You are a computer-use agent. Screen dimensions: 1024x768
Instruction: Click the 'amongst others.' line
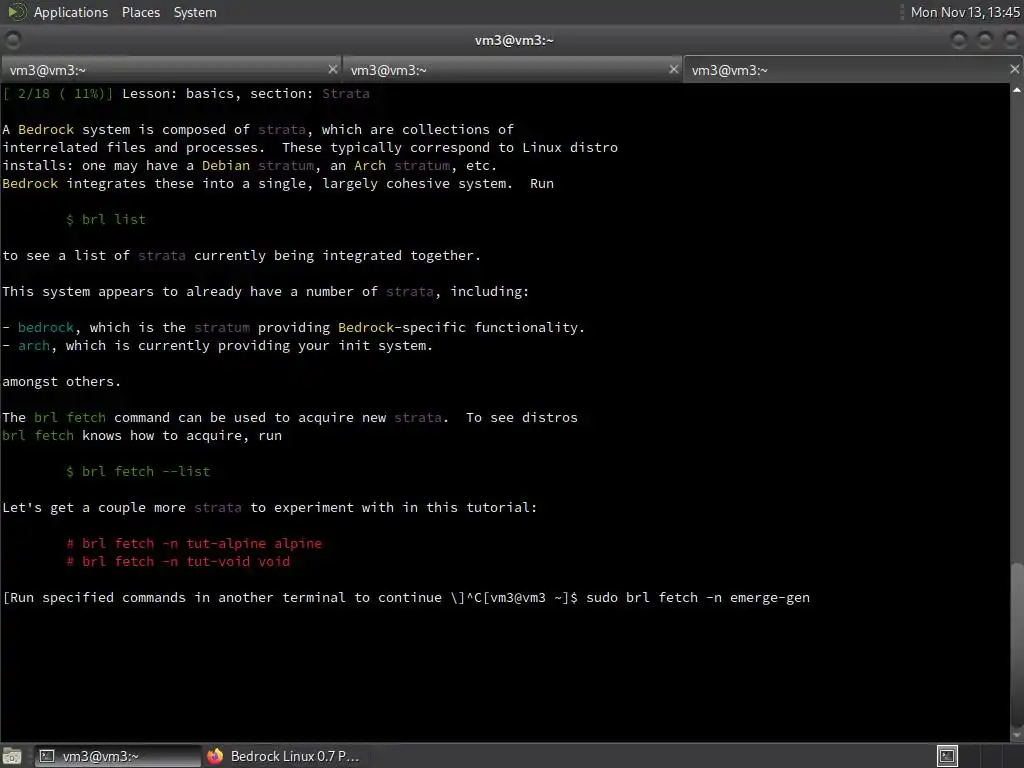(61, 381)
